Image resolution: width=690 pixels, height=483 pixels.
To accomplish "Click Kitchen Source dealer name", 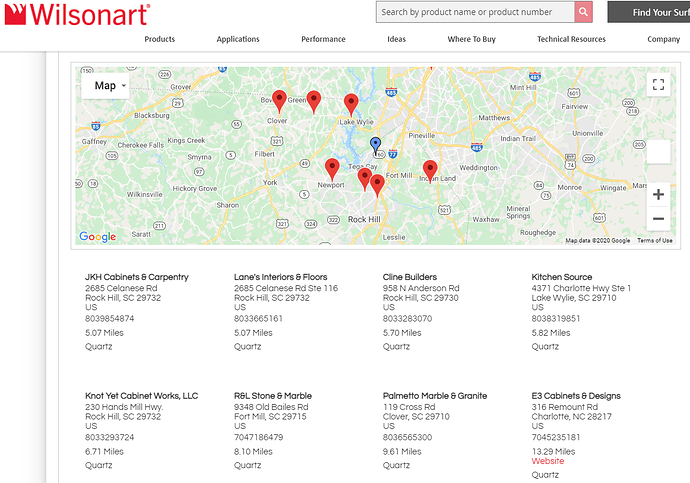I will [x=562, y=277].
